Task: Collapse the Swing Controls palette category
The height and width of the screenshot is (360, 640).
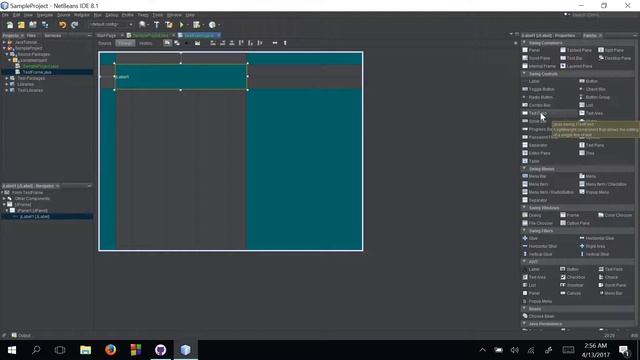Action: tap(524, 74)
